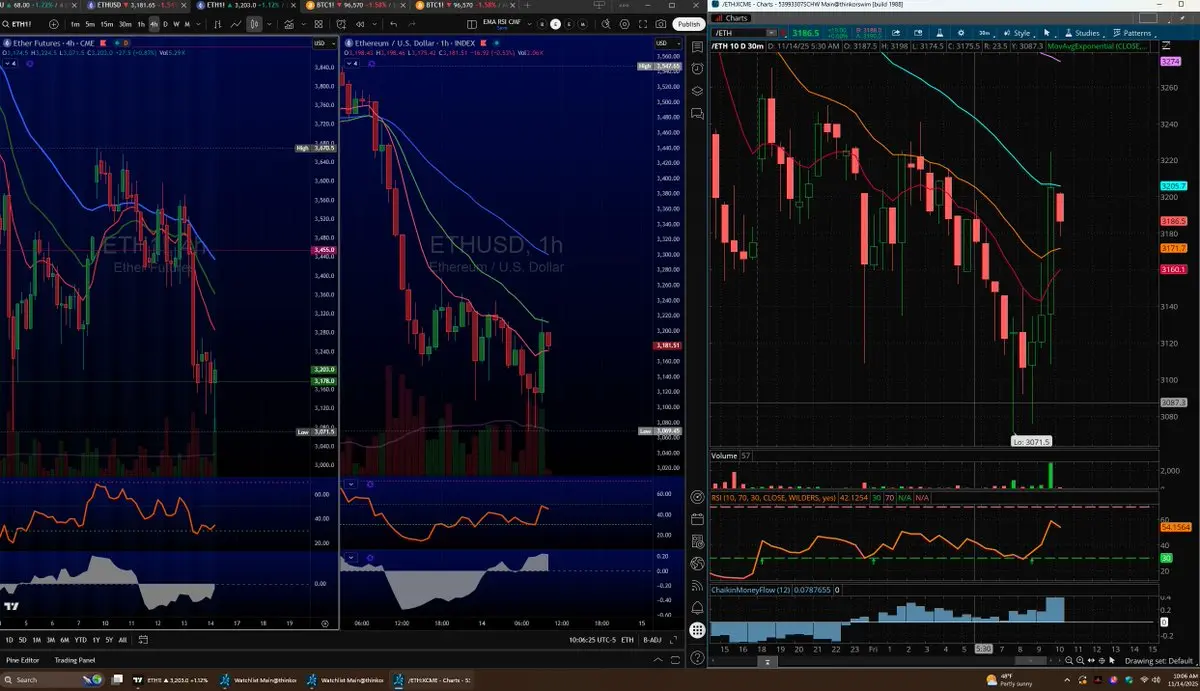Open the candlestick chart style selector
The image size is (1200, 691).
(254, 24)
